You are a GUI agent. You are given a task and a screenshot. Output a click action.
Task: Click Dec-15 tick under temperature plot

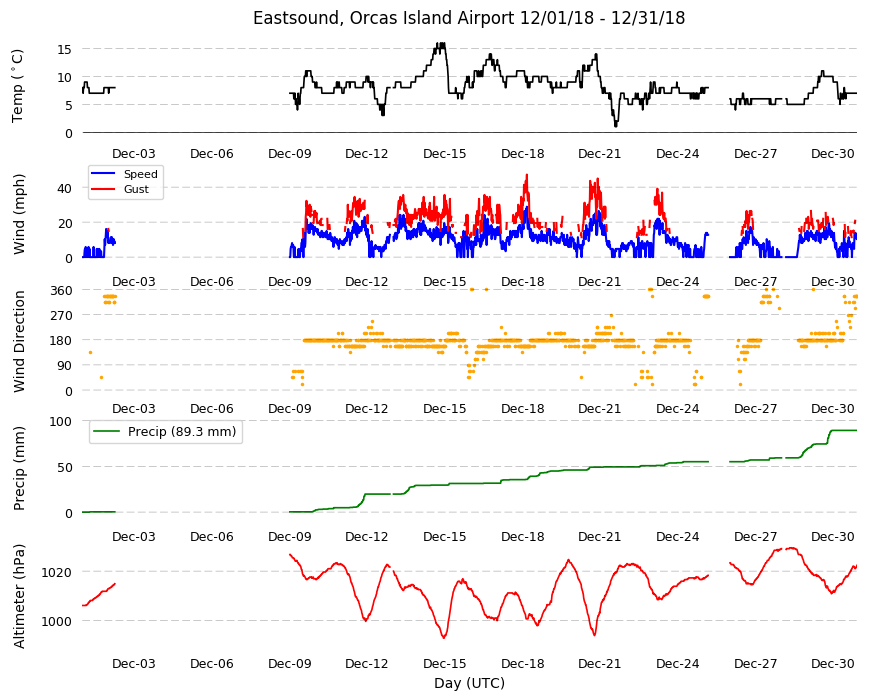click(444, 154)
